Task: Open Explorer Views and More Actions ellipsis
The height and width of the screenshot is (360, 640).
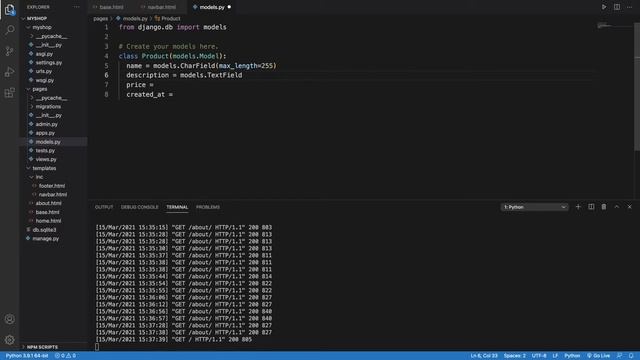Action: [76, 7]
